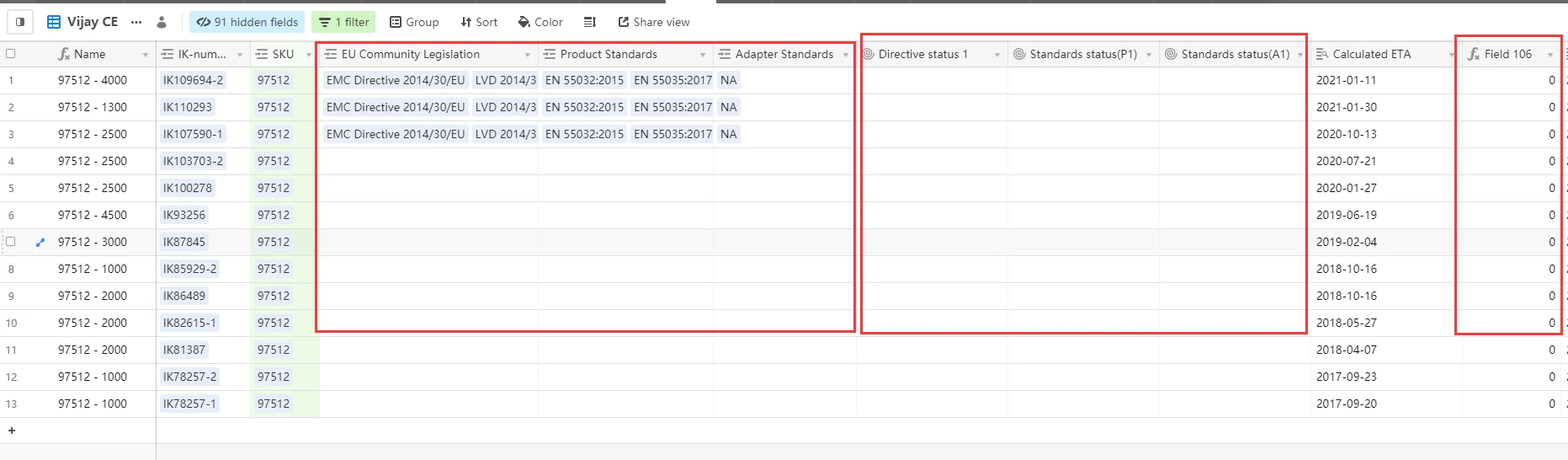Click formula icon in Field 106 header
Viewport: 1568px width, 460px height.
(1474, 54)
